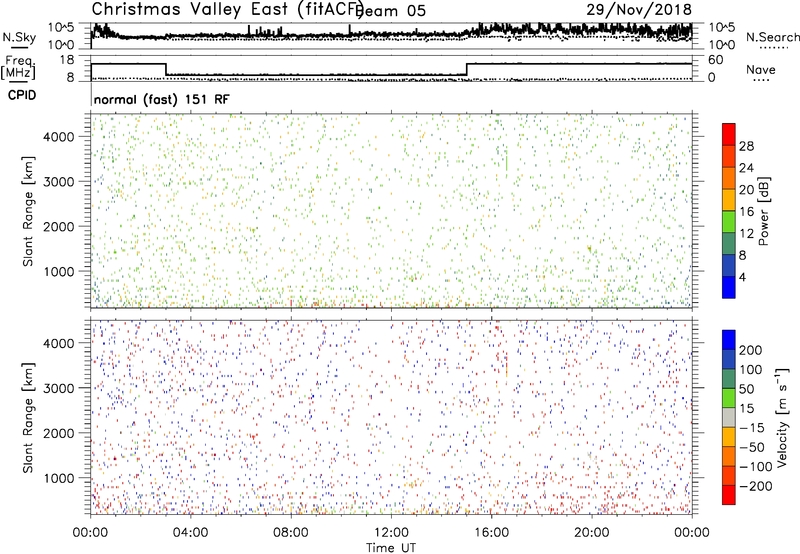Screen dimensions: 800x554
Task: Pick the green 15–50 velocity colorbar segment
Action: 729,398
